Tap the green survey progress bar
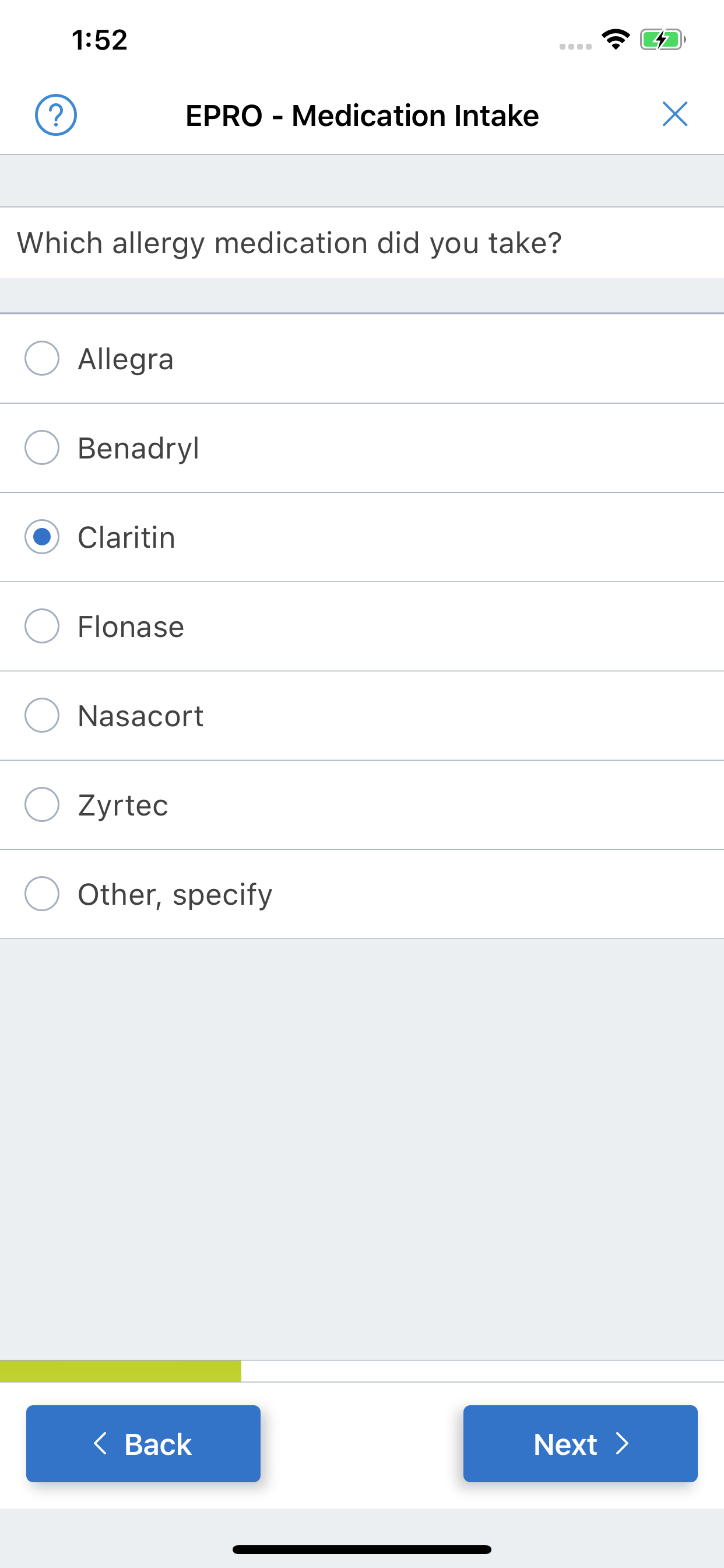This screenshot has height=1568, width=724. click(121, 1371)
